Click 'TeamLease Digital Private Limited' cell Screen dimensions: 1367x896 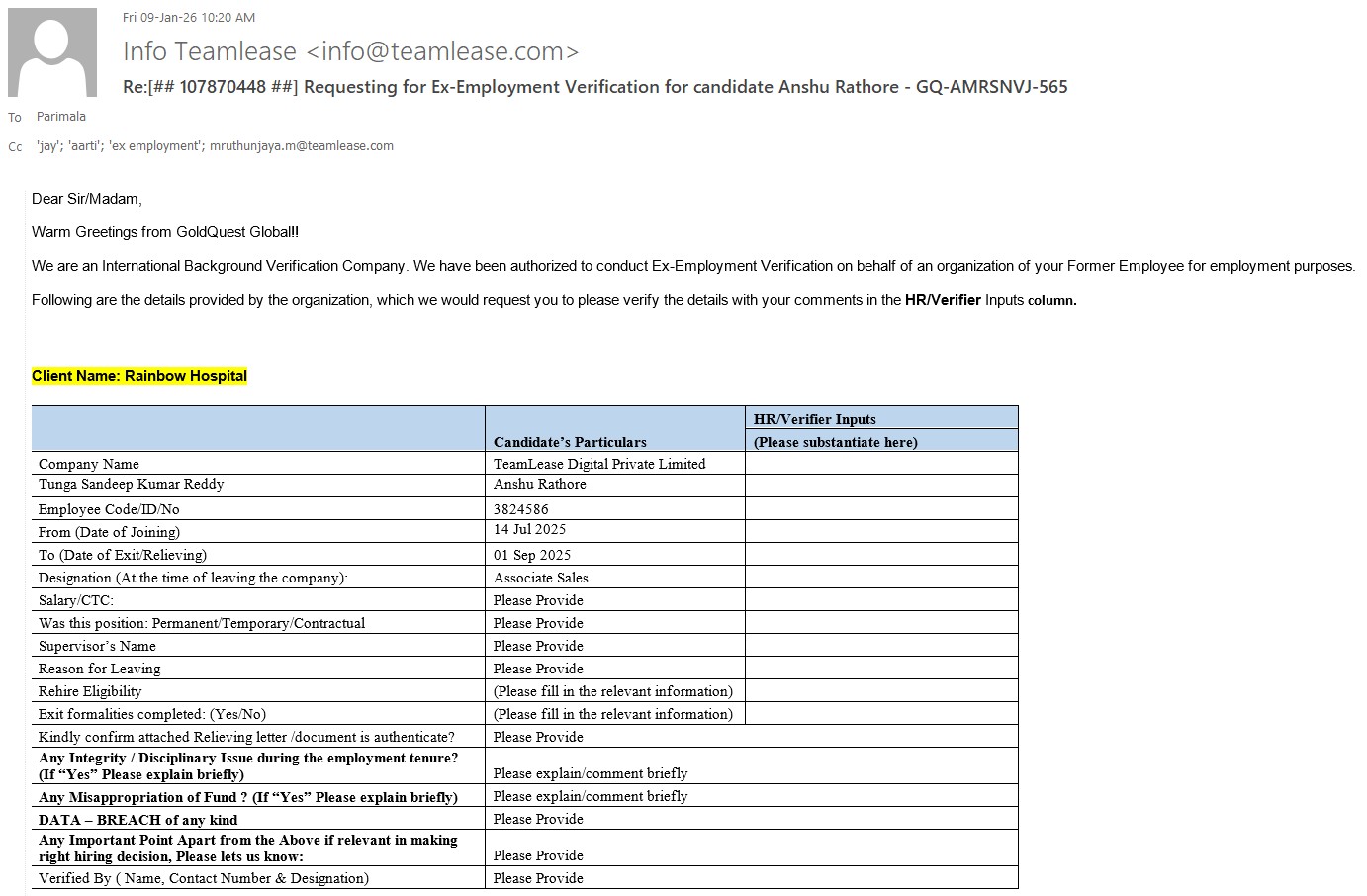tap(599, 464)
